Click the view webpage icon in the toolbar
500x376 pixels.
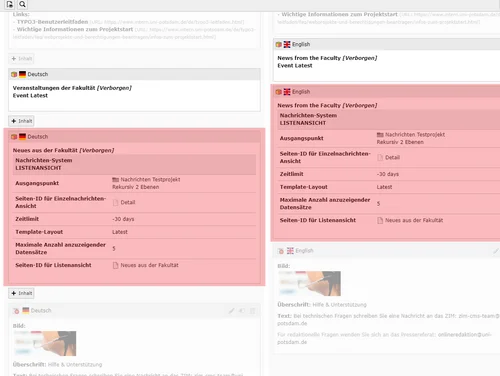10,4
